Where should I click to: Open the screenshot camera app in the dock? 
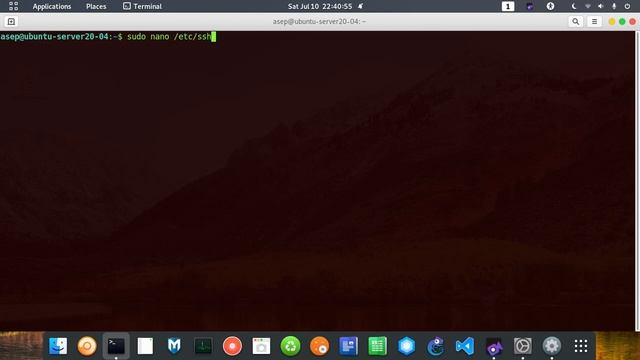pos(261,346)
